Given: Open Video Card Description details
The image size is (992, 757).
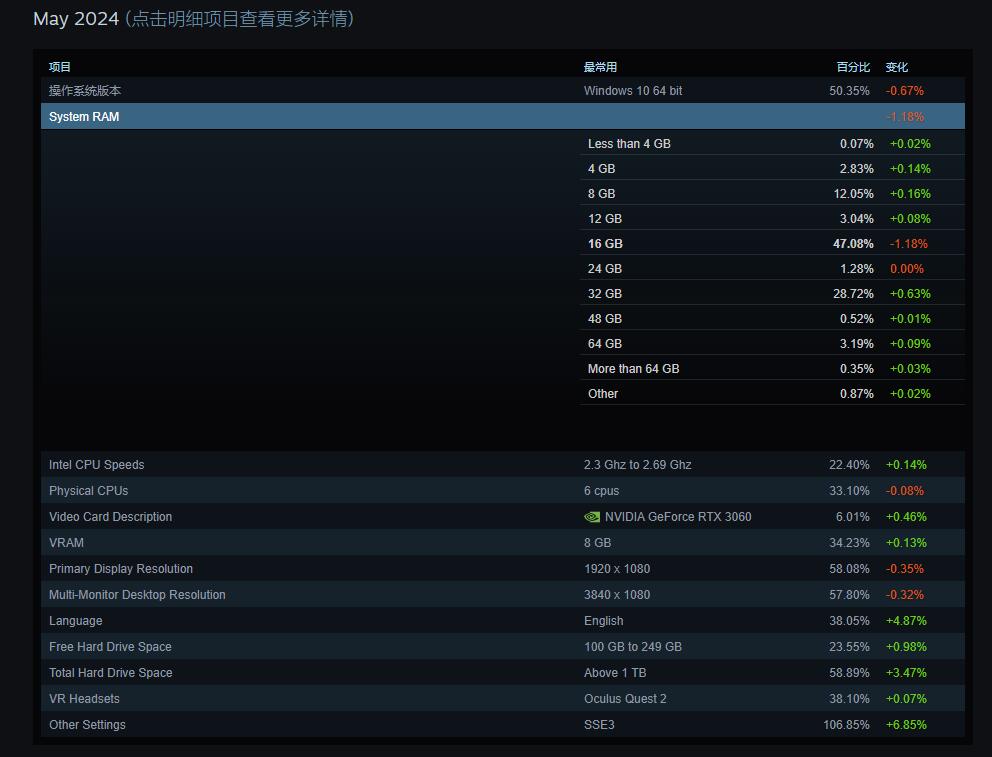Looking at the screenshot, I should pos(110,517).
